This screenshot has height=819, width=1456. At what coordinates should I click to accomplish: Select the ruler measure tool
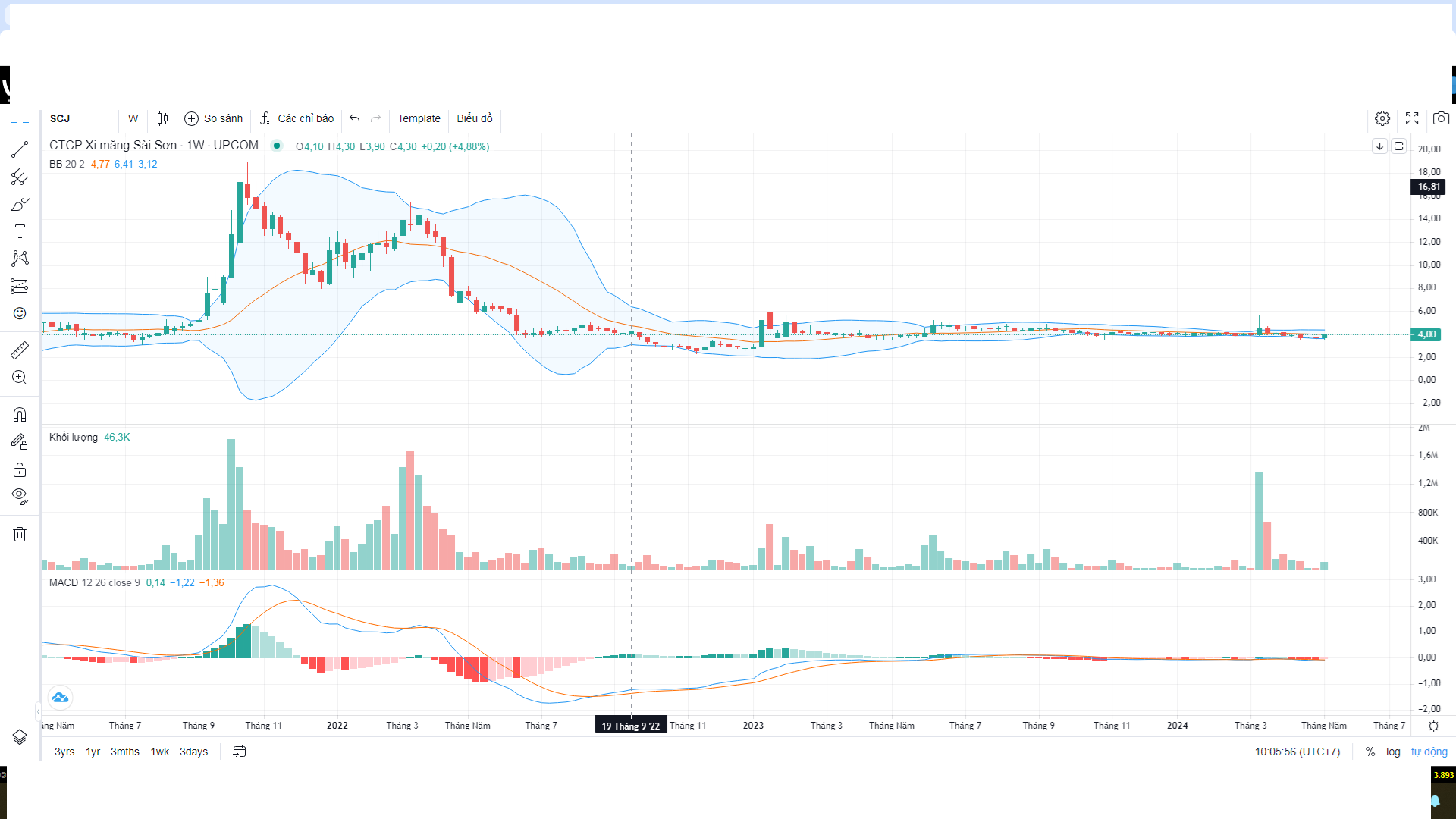coord(20,350)
